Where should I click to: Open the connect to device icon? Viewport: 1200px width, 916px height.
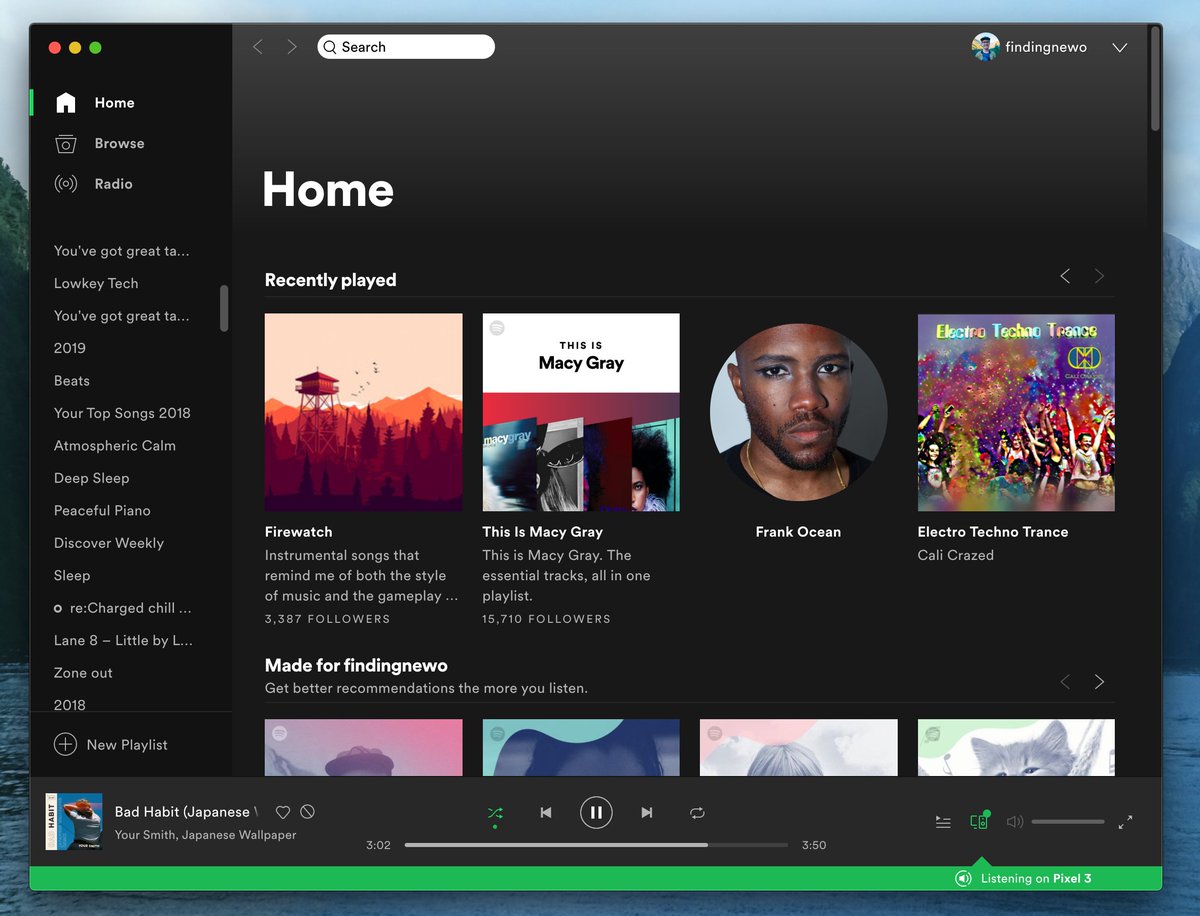(980, 821)
